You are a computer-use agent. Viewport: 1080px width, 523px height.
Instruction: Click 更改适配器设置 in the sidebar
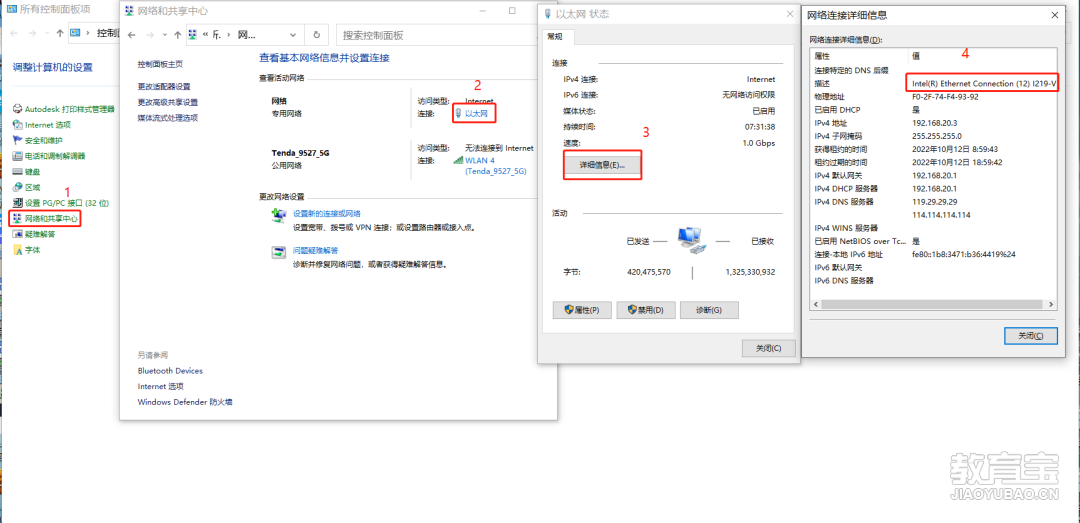pyautogui.click(x=164, y=87)
